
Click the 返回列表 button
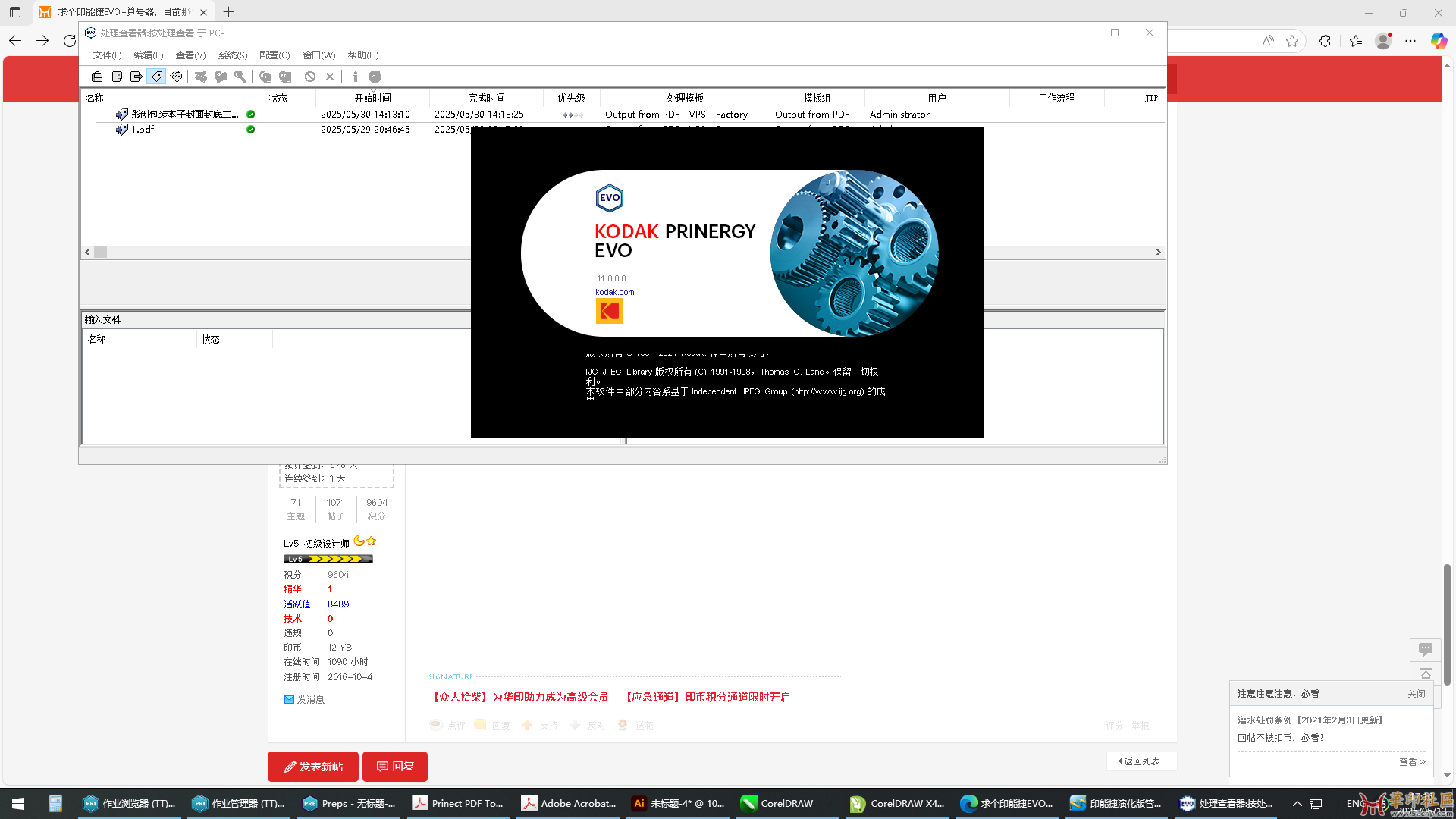point(1141,761)
